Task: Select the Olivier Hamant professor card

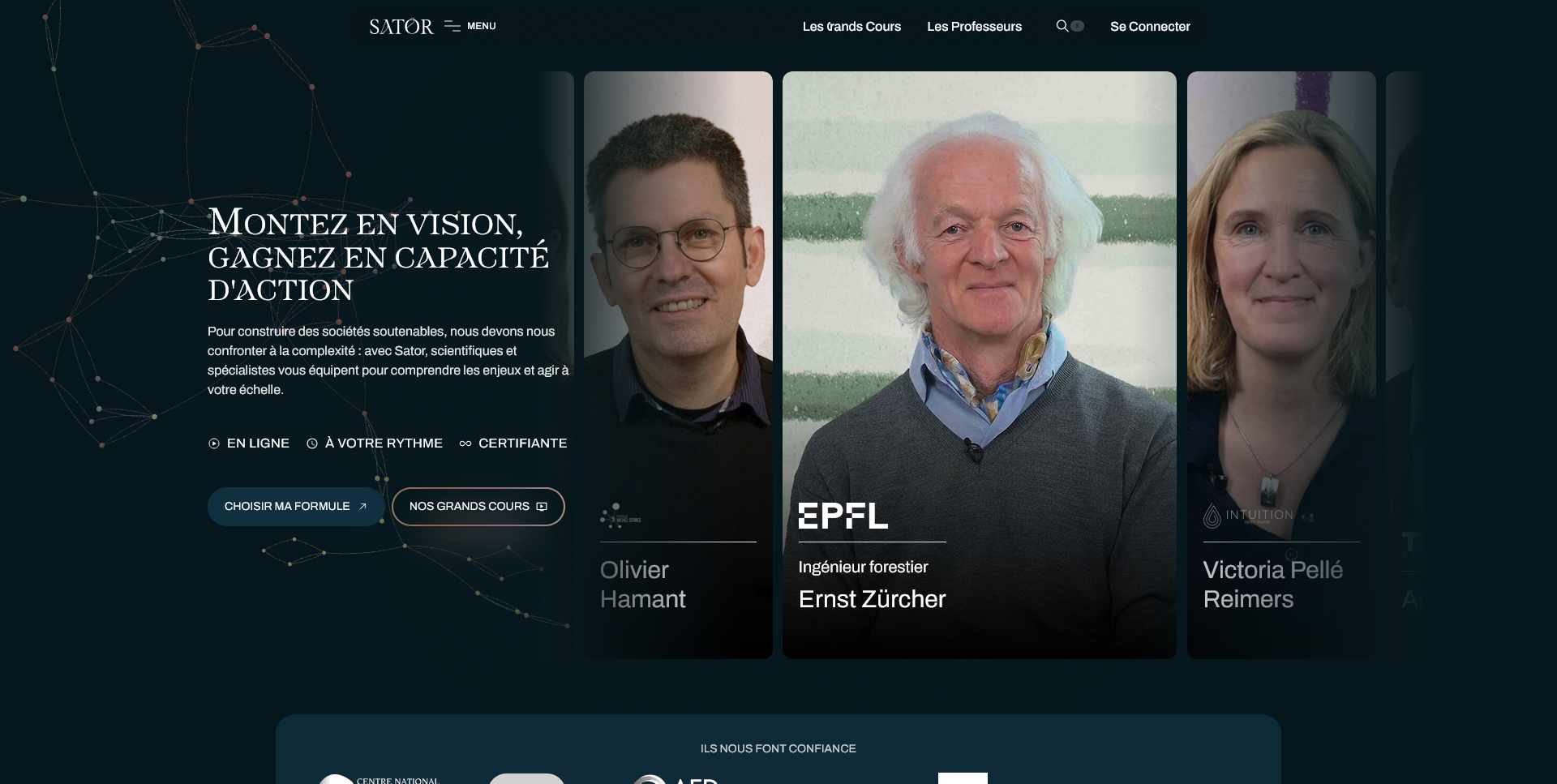Action: click(x=678, y=365)
